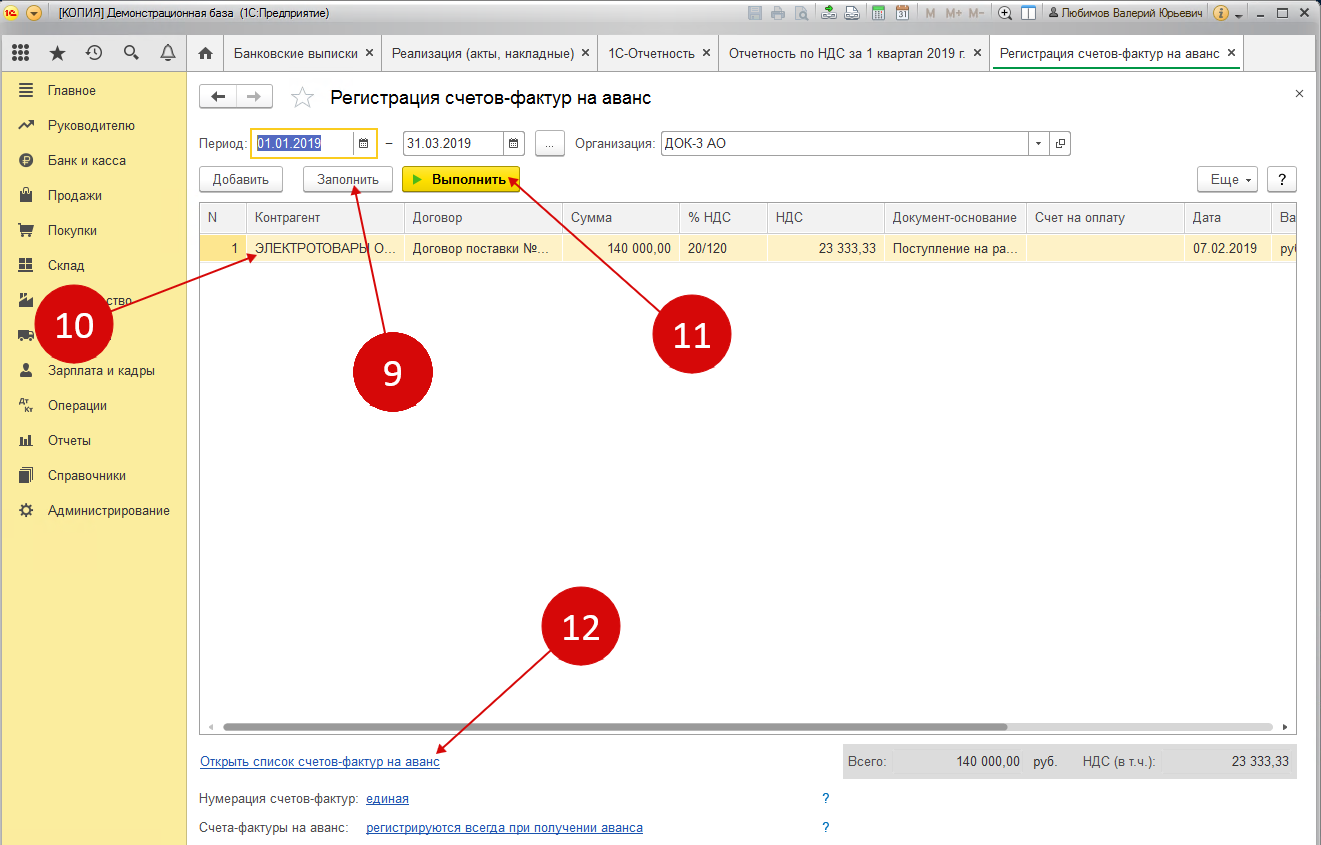The width and height of the screenshot is (1321, 845).
Task: Click the 'единая' numbering link
Action: click(388, 799)
